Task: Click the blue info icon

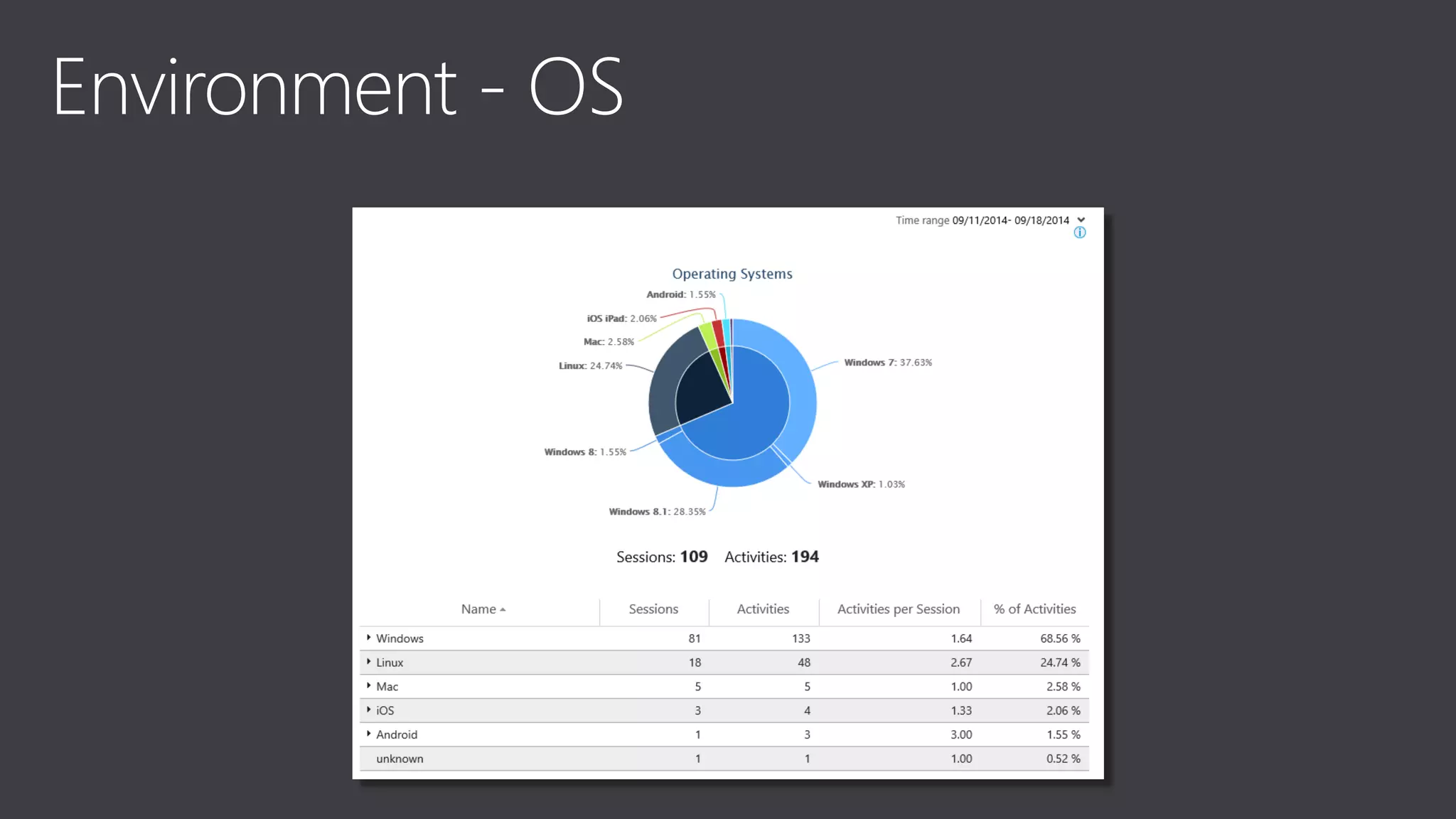Action: 1080,232
